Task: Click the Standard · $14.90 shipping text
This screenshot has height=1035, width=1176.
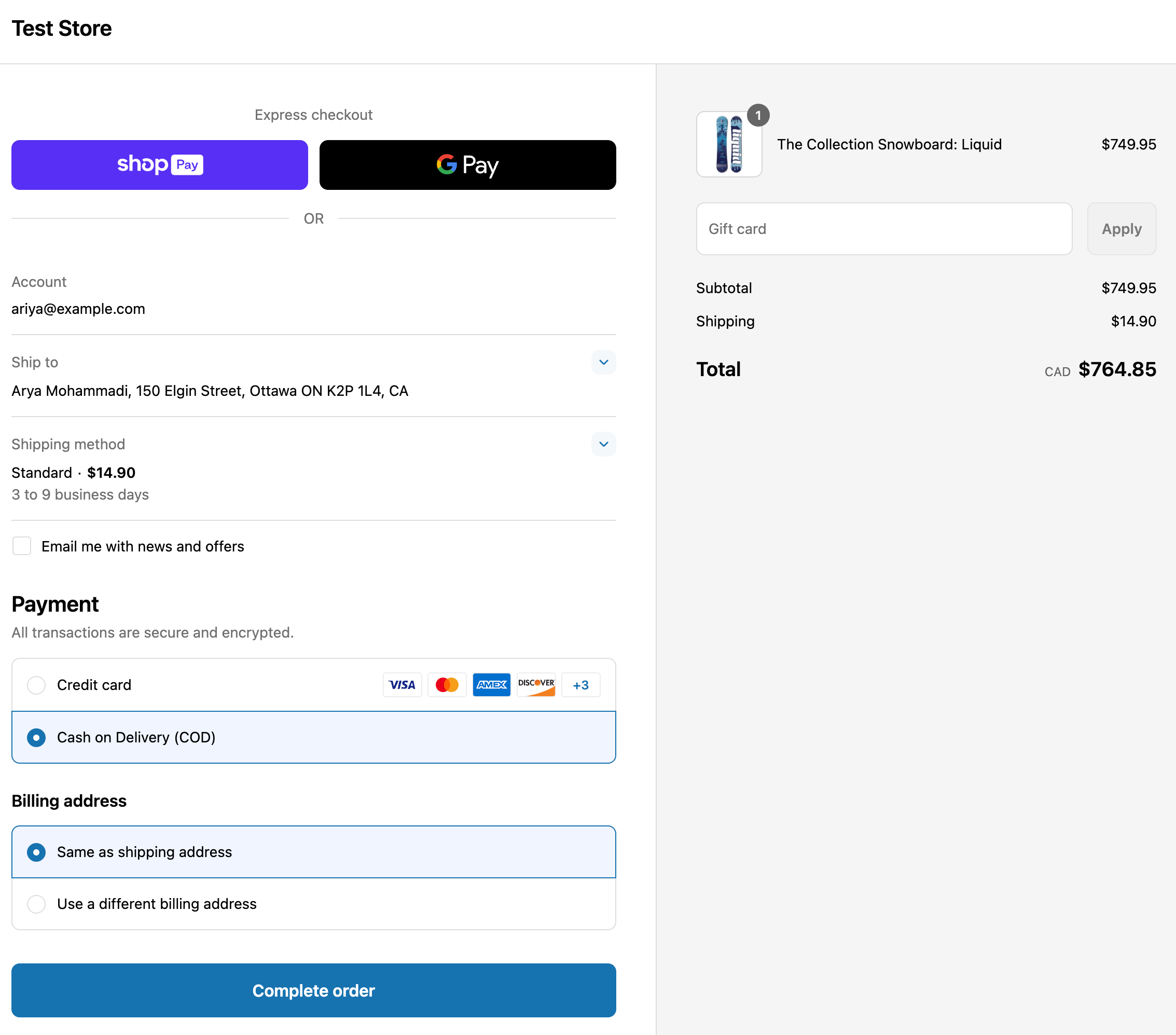Action: pyautogui.click(x=74, y=472)
